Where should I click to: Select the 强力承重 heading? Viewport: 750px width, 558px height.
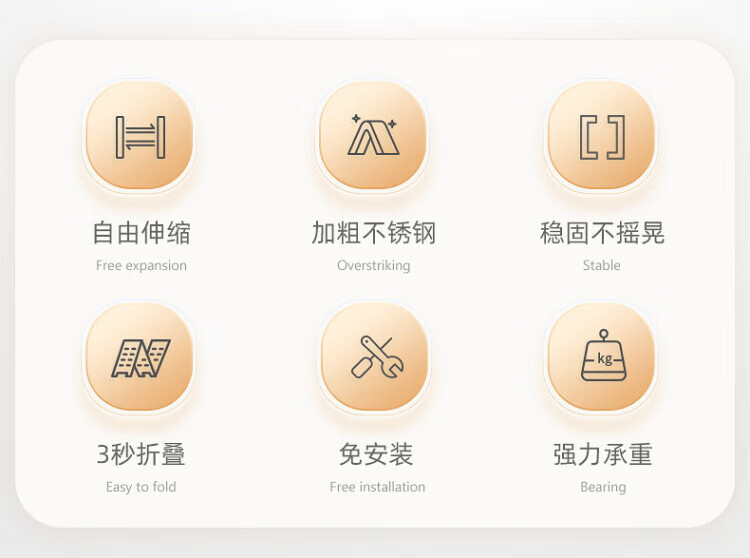click(x=603, y=454)
